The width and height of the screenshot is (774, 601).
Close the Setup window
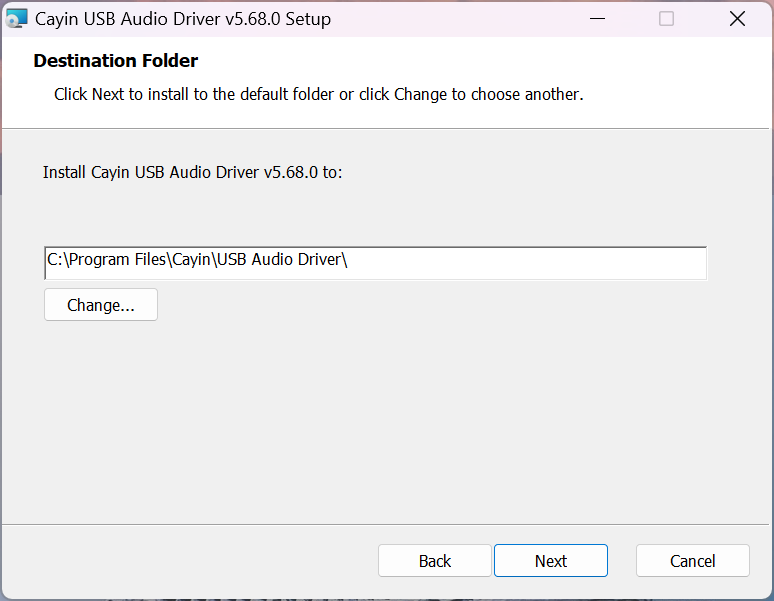(737, 19)
